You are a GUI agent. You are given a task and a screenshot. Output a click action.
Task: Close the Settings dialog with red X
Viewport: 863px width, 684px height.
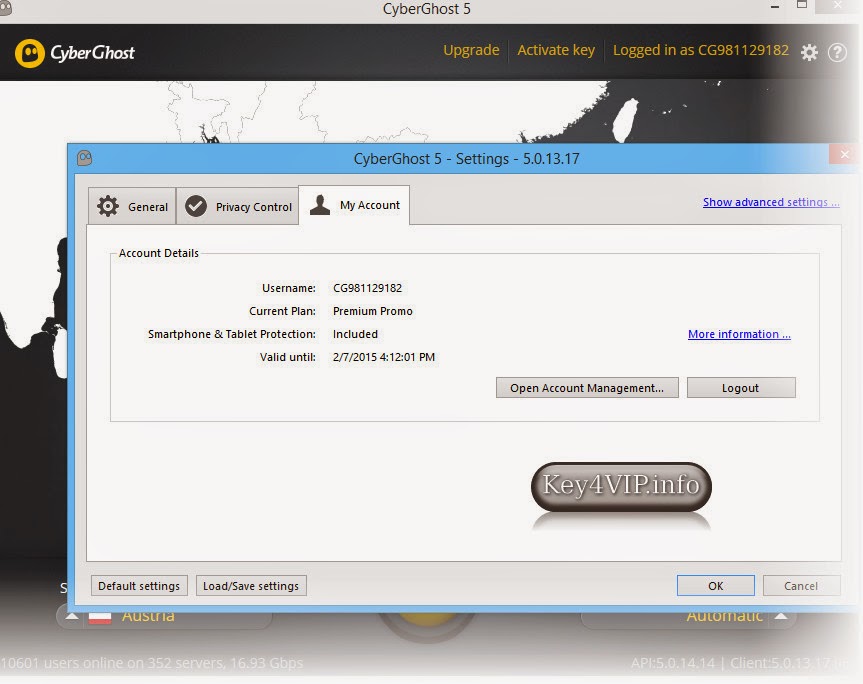pos(844,155)
